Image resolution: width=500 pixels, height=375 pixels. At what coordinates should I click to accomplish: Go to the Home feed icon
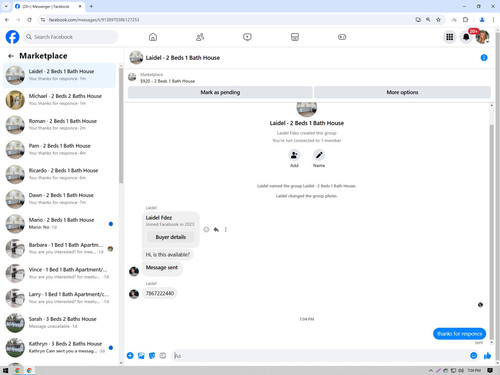pyautogui.click(x=153, y=37)
